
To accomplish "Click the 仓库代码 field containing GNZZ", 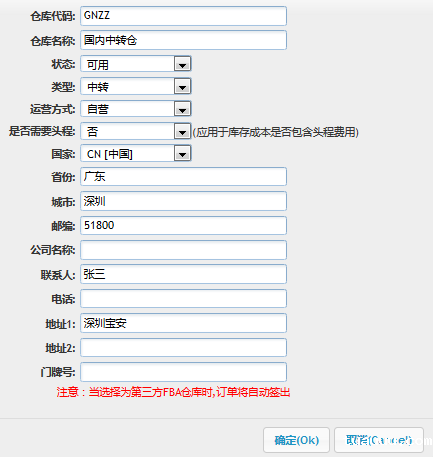I will click(x=183, y=16).
